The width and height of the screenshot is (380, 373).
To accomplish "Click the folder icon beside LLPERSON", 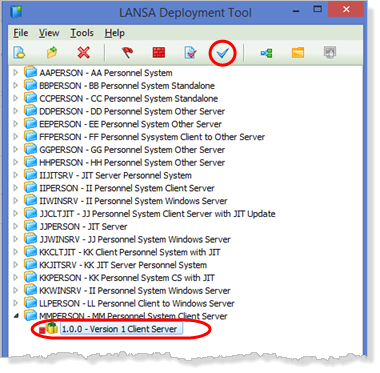I will [x=30, y=303].
